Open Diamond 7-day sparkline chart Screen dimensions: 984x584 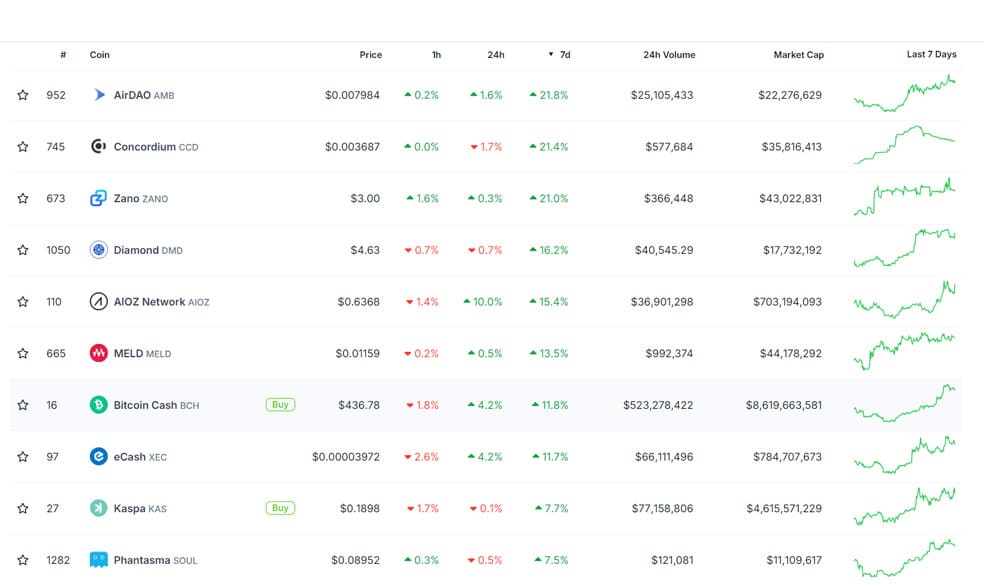point(904,248)
